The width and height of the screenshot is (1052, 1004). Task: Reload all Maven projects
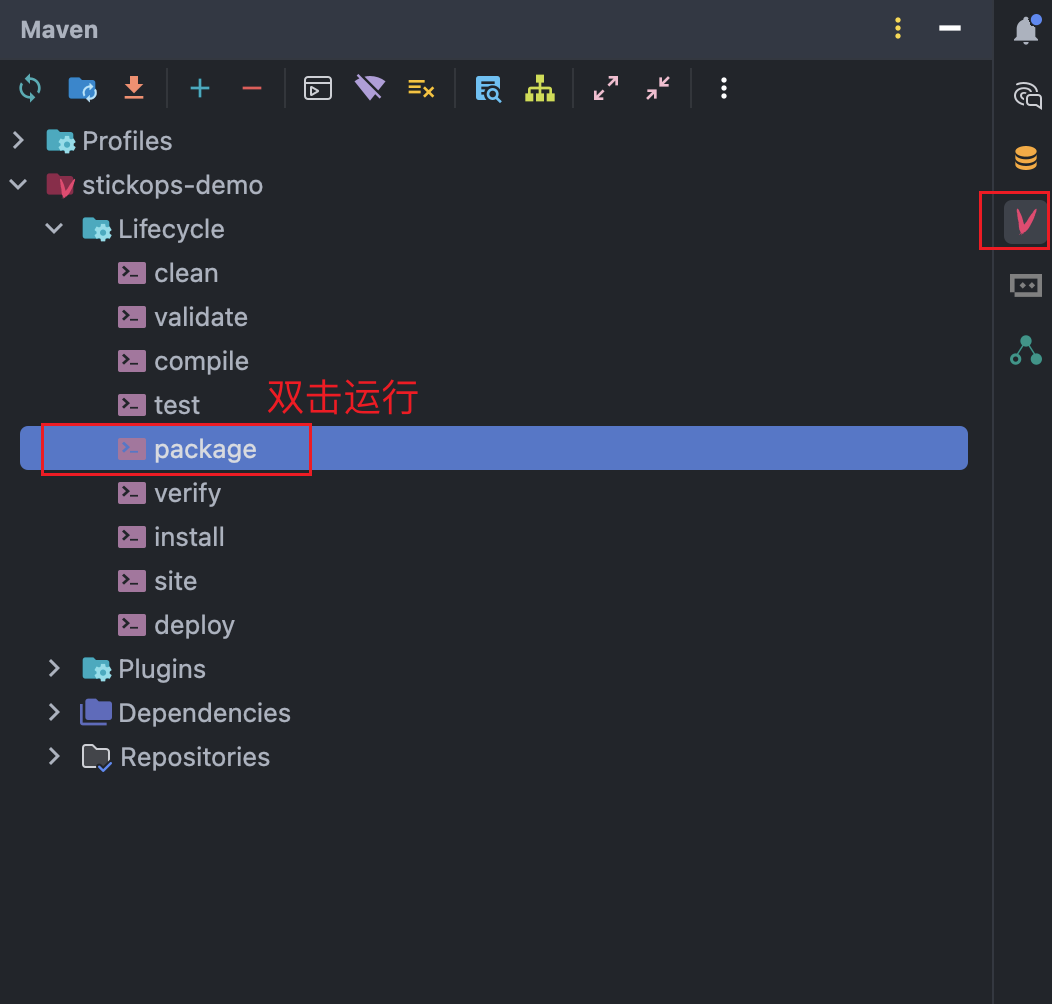click(30, 88)
